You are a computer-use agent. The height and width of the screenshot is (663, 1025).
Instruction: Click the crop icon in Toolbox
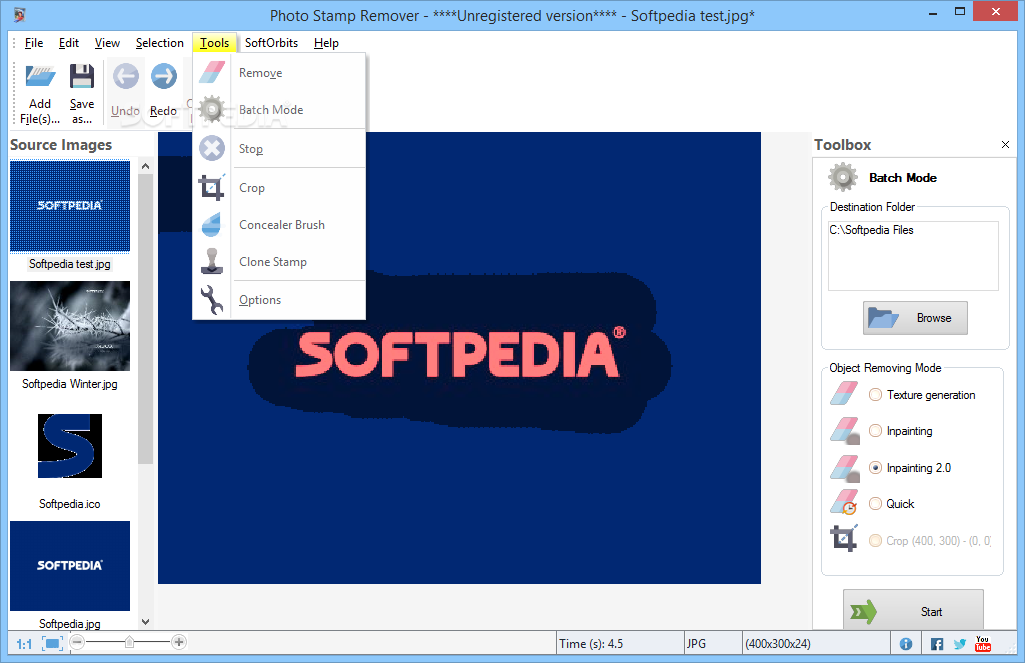[844, 539]
